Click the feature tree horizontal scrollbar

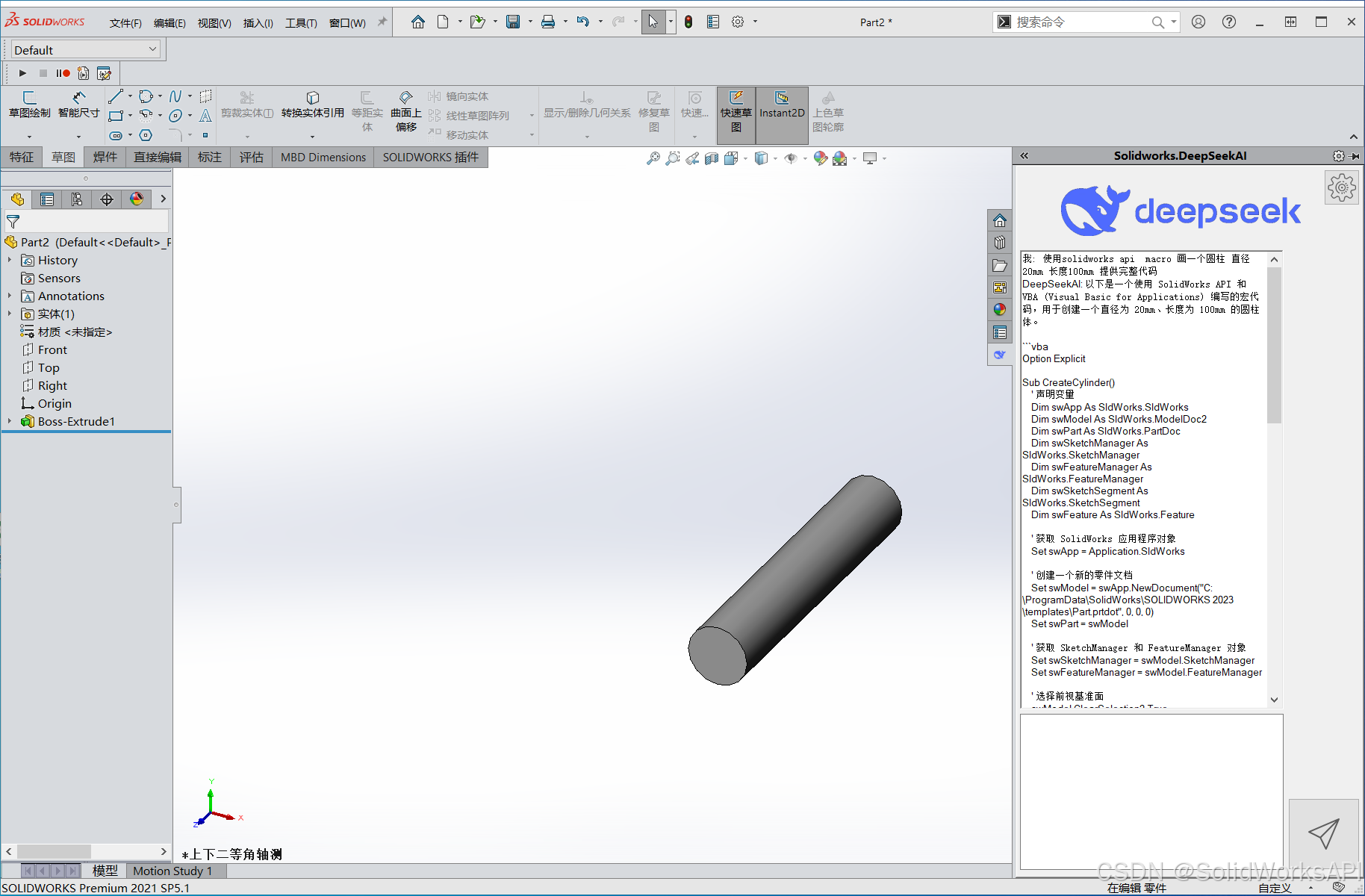pos(54,851)
